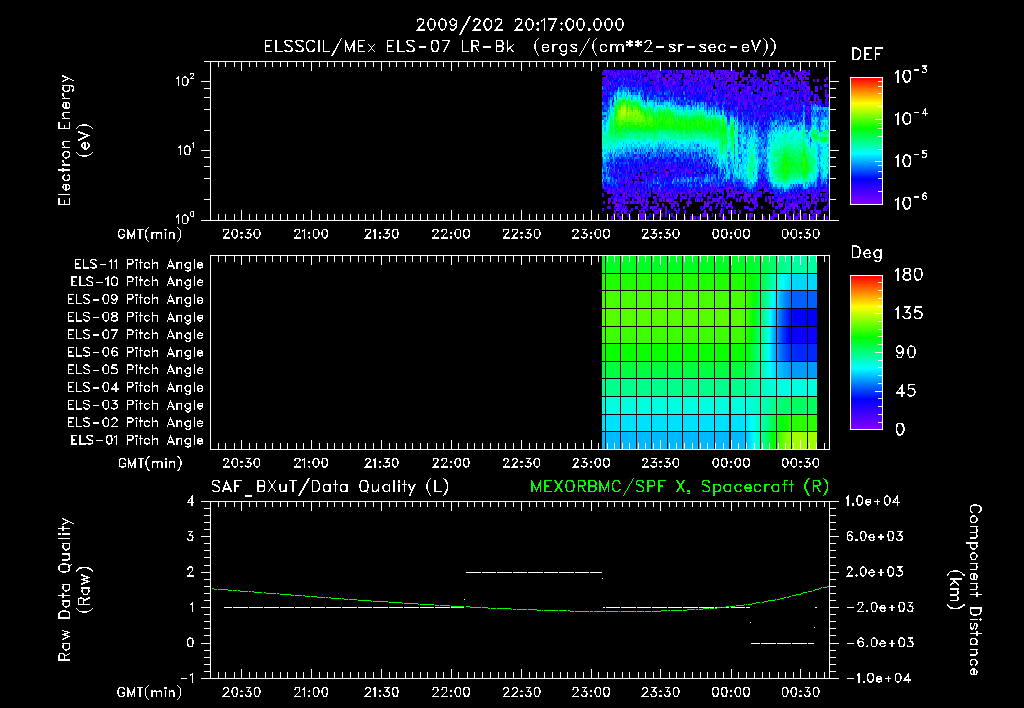Image resolution: width=1024 pixels, height=708 pixels.
Task: Click the -1 tick on data quality axis
Action: click(x=187, y=678)
